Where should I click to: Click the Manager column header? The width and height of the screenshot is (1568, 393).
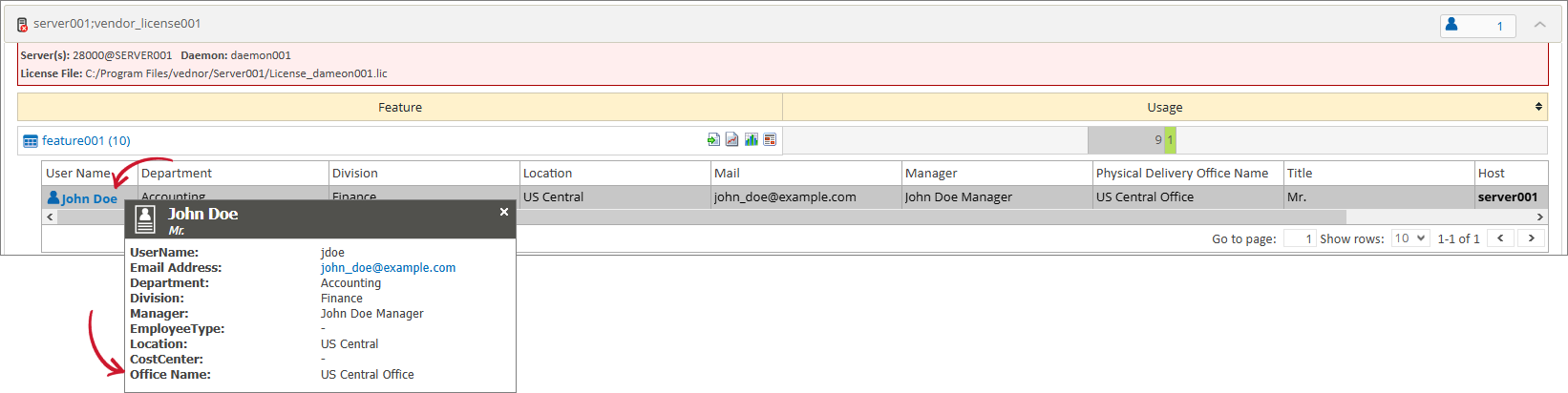997,174
